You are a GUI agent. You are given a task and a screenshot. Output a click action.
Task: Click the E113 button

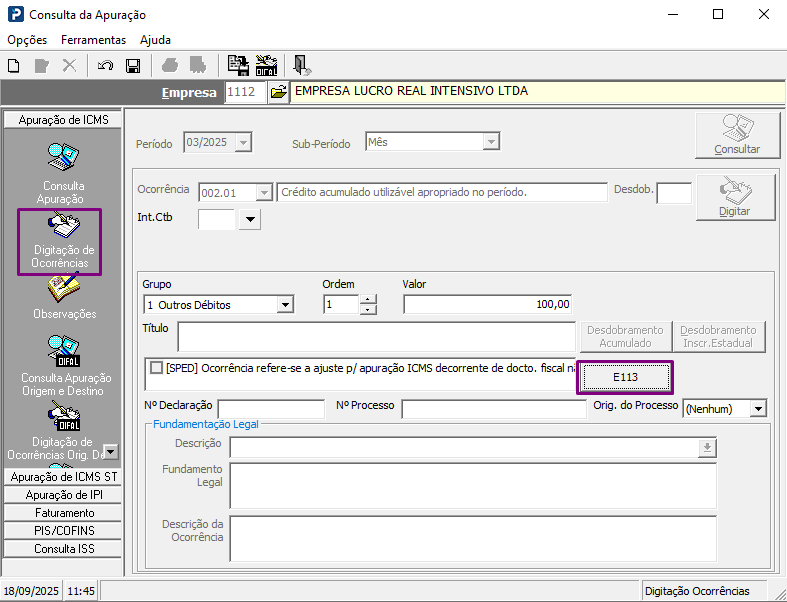[x=625, y=377]
